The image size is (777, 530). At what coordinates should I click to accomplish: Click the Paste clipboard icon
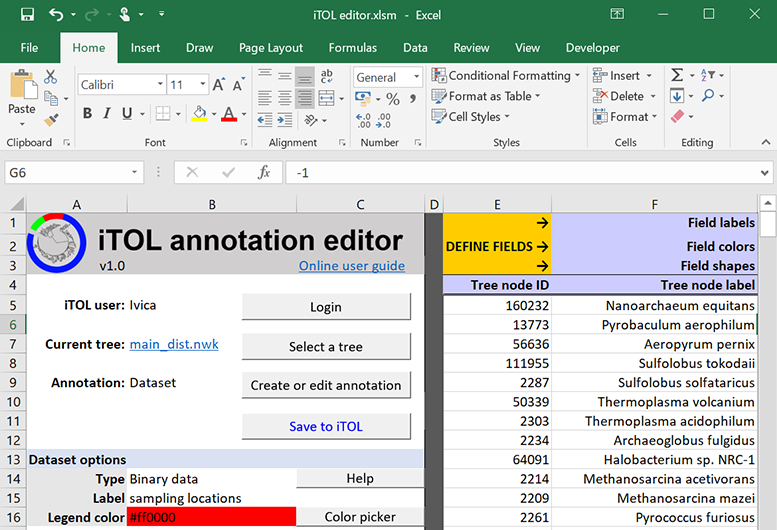click(23, 85)
